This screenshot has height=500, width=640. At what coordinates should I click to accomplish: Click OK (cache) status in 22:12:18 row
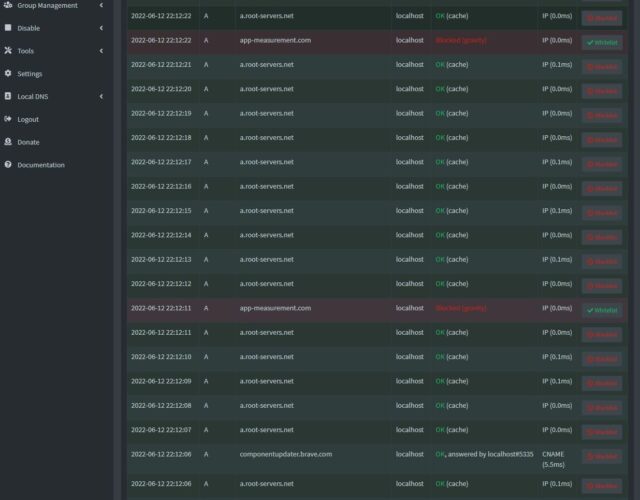click(x=452, y=138)
